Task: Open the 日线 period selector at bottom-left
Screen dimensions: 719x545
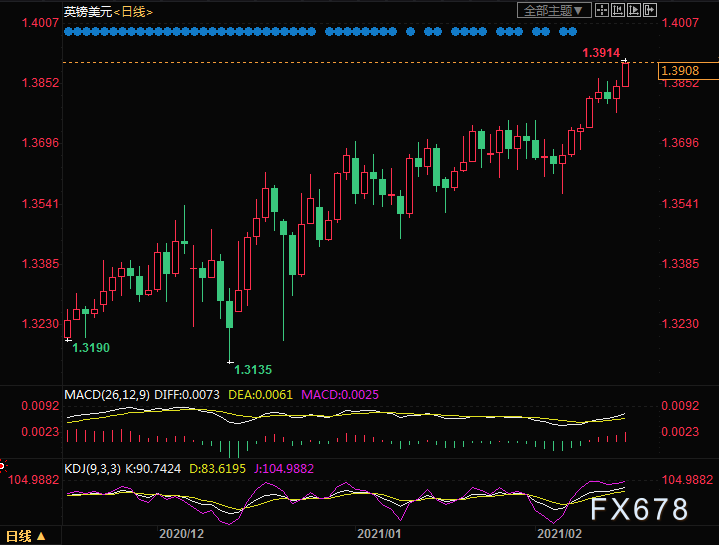Action: (26, 536)
